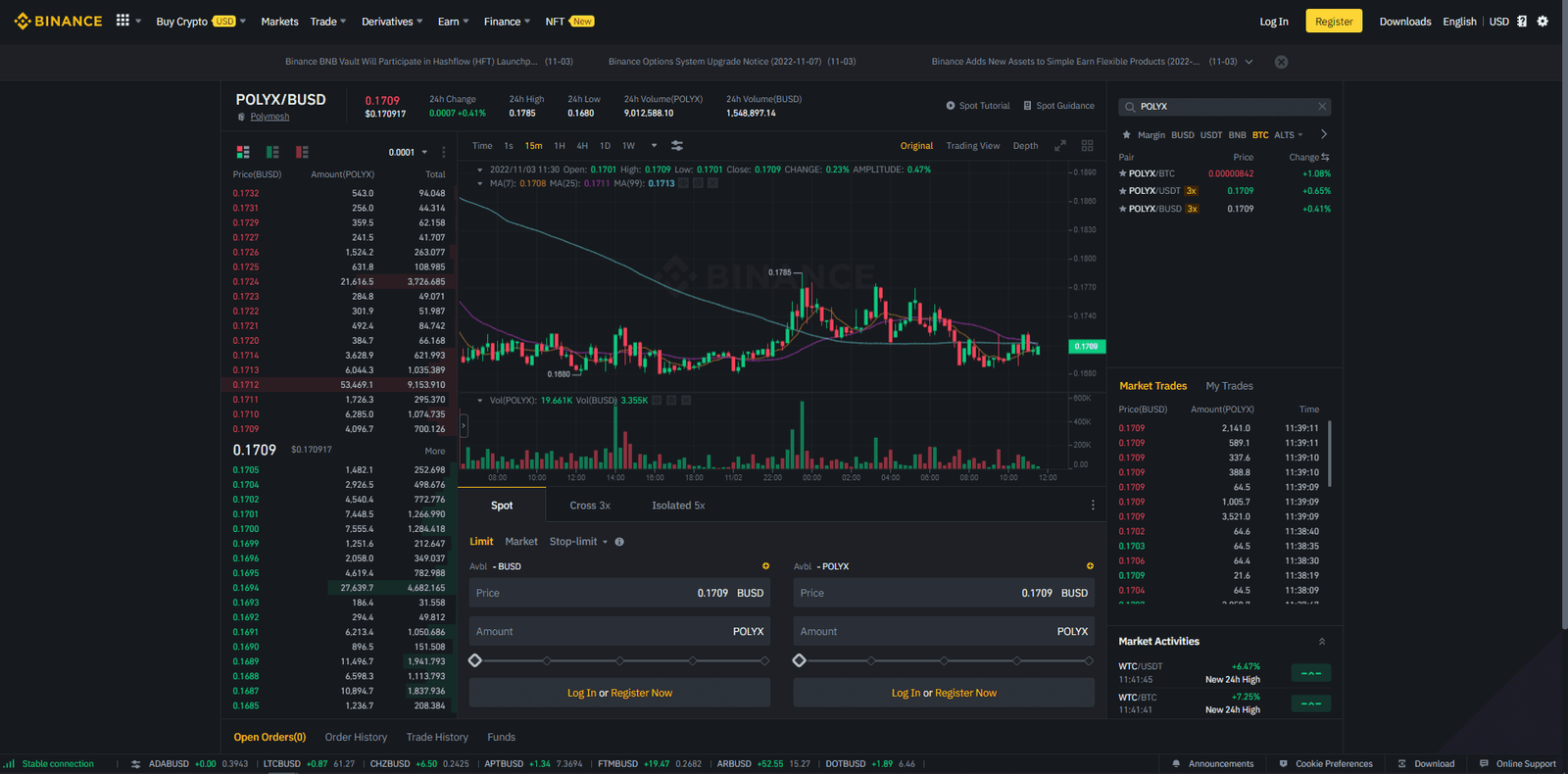Viewport: 1568px width, 774px height.
Task: Favorite the POLYX/BUSD pair star
Action: click(1123, 209)
